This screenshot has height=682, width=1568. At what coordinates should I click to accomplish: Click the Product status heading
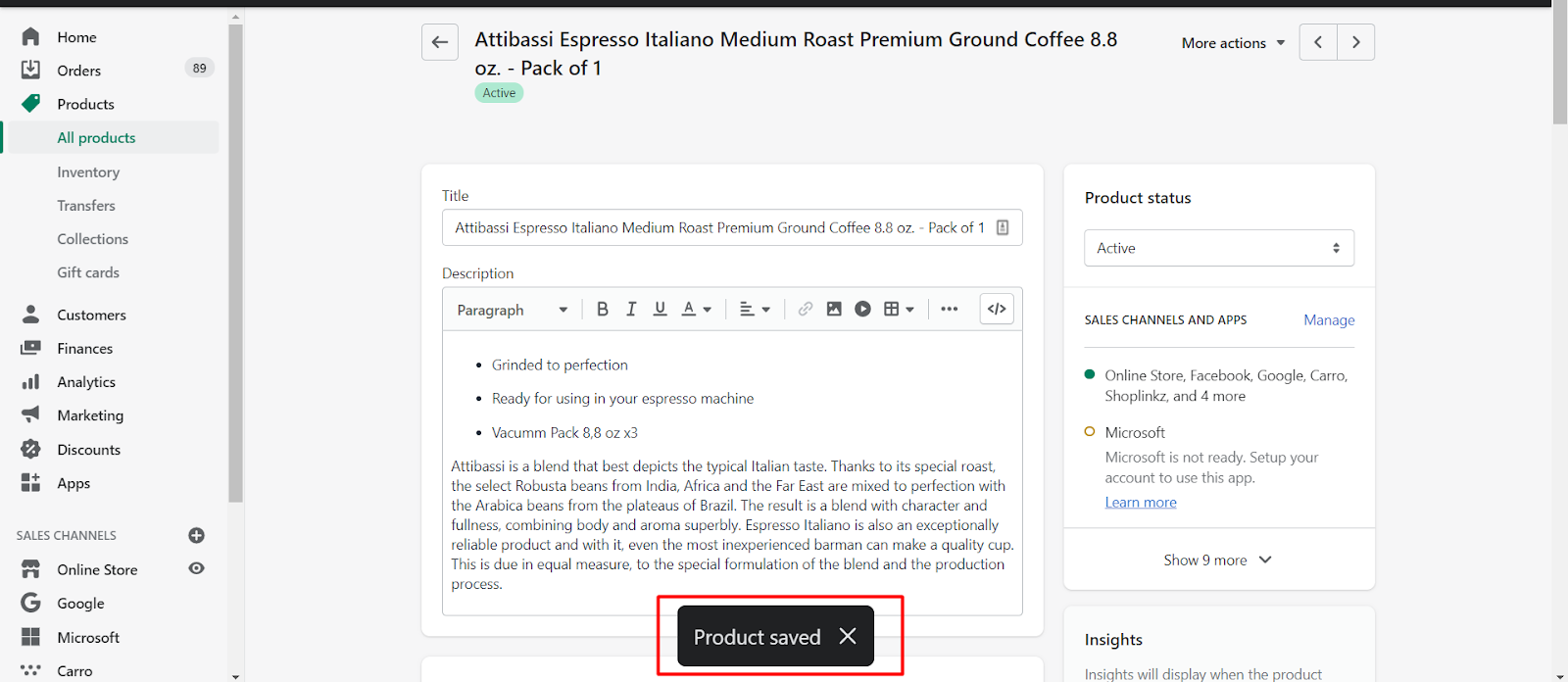tap(1138, 197)
